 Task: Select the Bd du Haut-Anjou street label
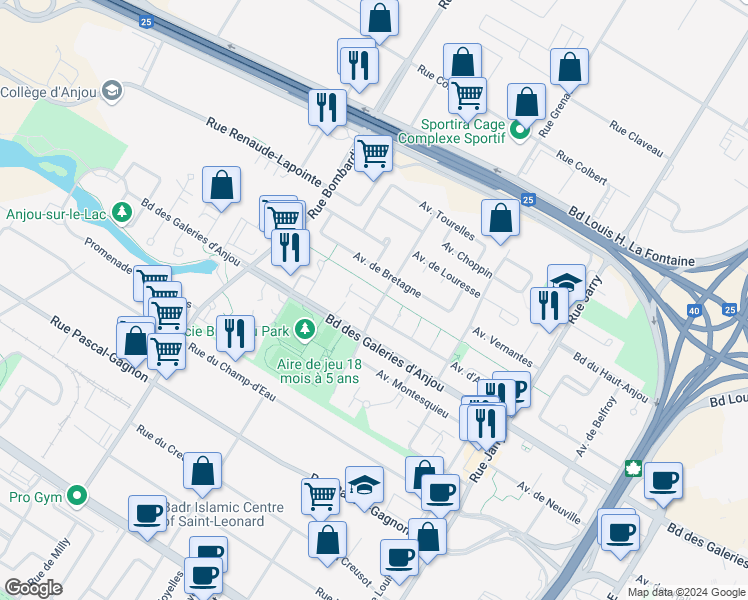pyautogui.click(x=611, y=377)
